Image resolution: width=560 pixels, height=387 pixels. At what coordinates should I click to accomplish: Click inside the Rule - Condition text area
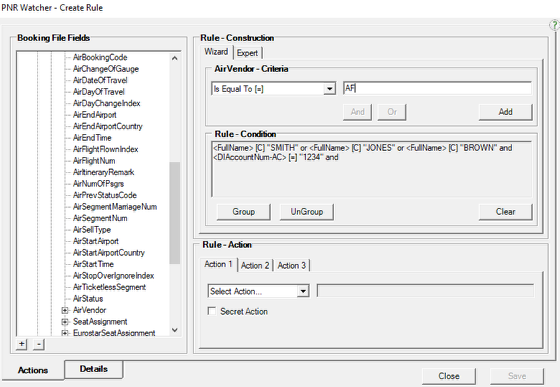click(x=371, y=169)
